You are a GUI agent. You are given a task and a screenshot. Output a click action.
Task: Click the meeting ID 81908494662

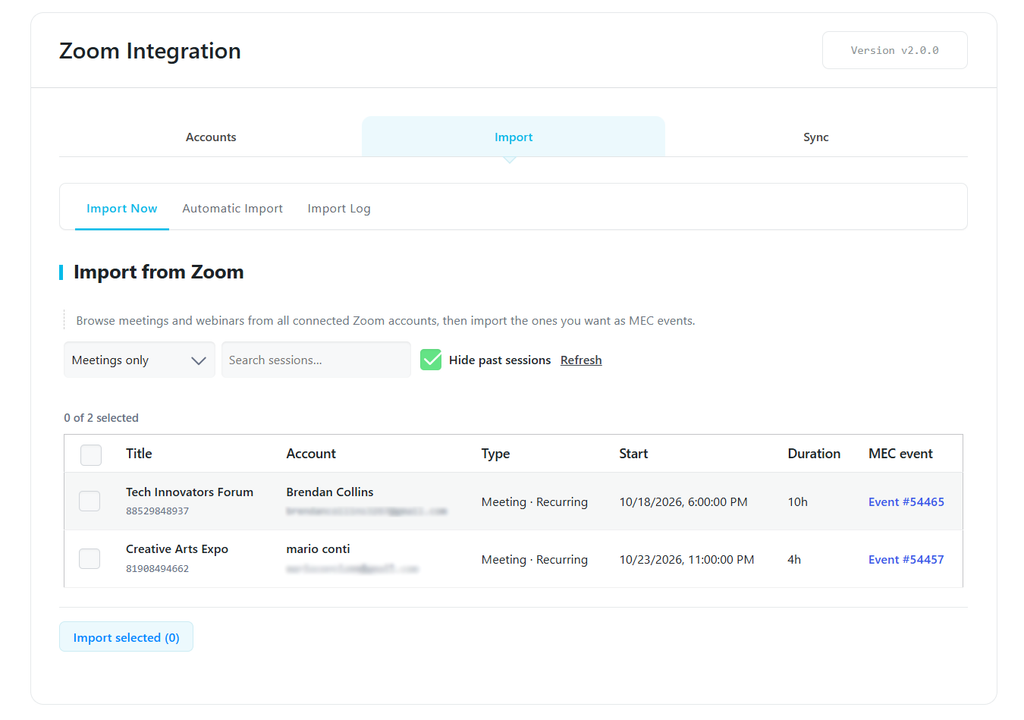click(157, 568)
